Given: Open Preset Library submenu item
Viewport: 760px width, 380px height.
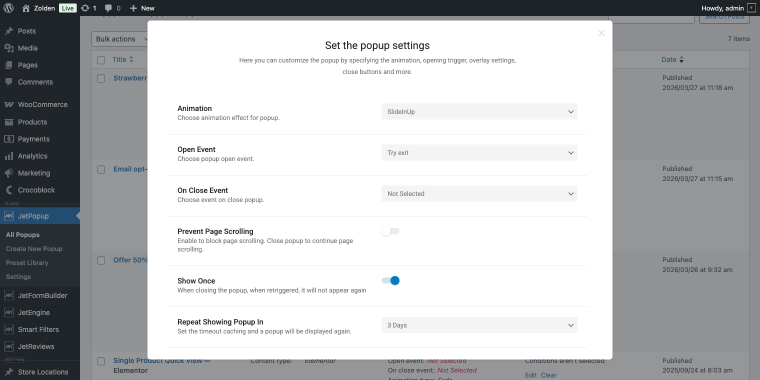Looking at the screenshot, I should [27, 263].
